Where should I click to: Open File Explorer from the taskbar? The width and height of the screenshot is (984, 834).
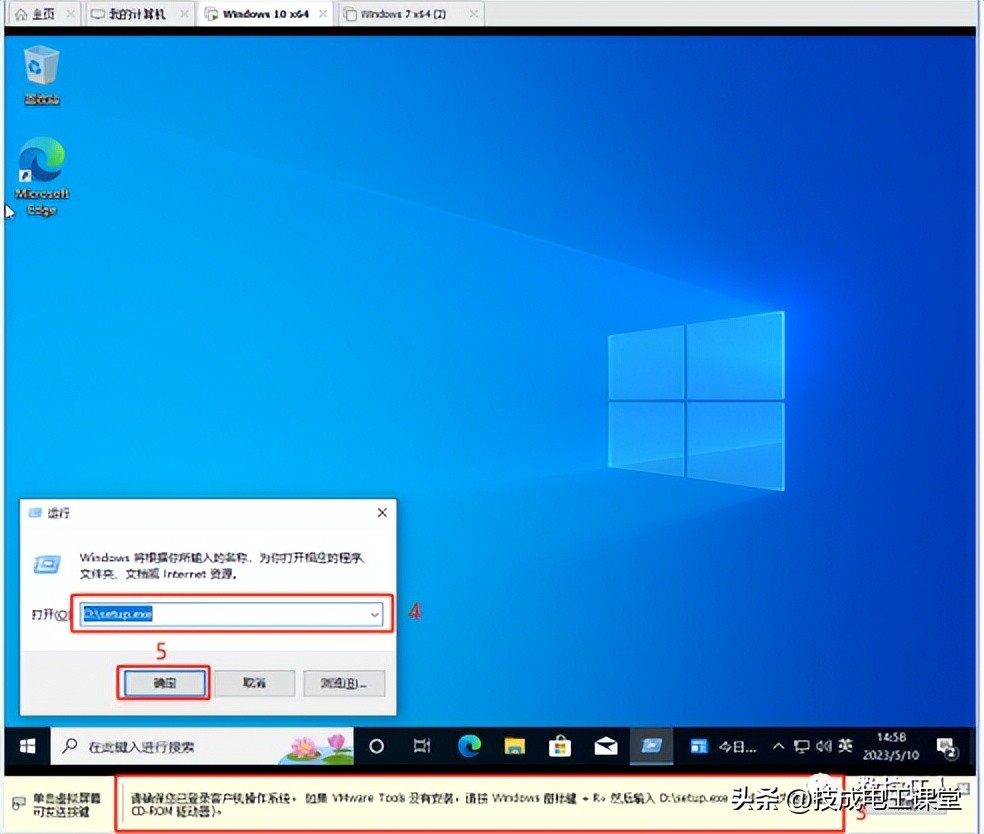[x=514, y=746]
